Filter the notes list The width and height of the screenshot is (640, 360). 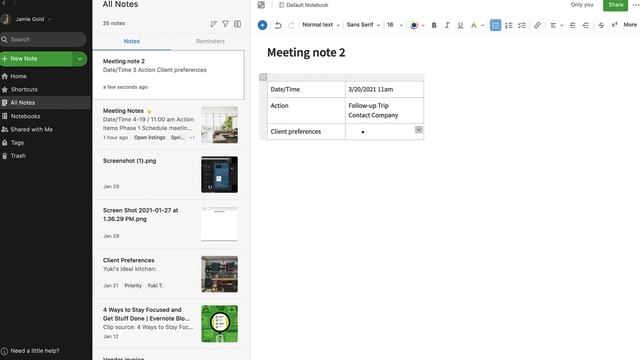225,24
